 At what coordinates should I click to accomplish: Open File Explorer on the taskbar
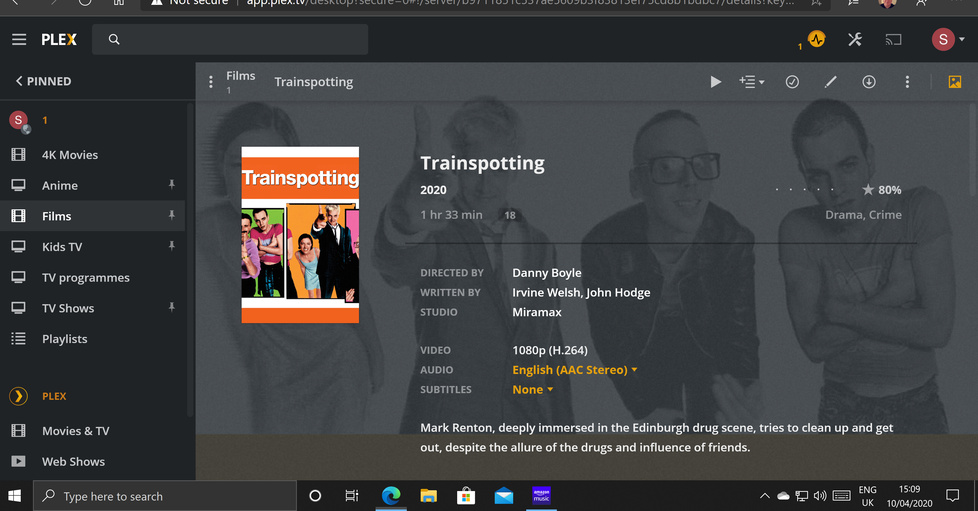point(428,496)
